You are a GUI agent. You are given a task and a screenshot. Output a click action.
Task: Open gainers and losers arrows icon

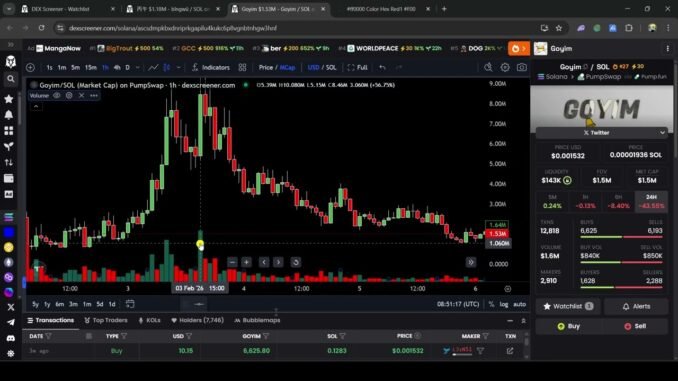(9, 163)
